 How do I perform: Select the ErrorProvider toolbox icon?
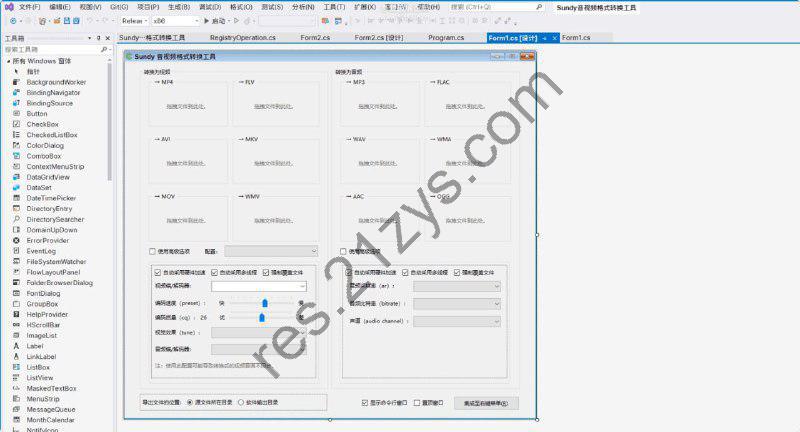(x=16, y=240)
